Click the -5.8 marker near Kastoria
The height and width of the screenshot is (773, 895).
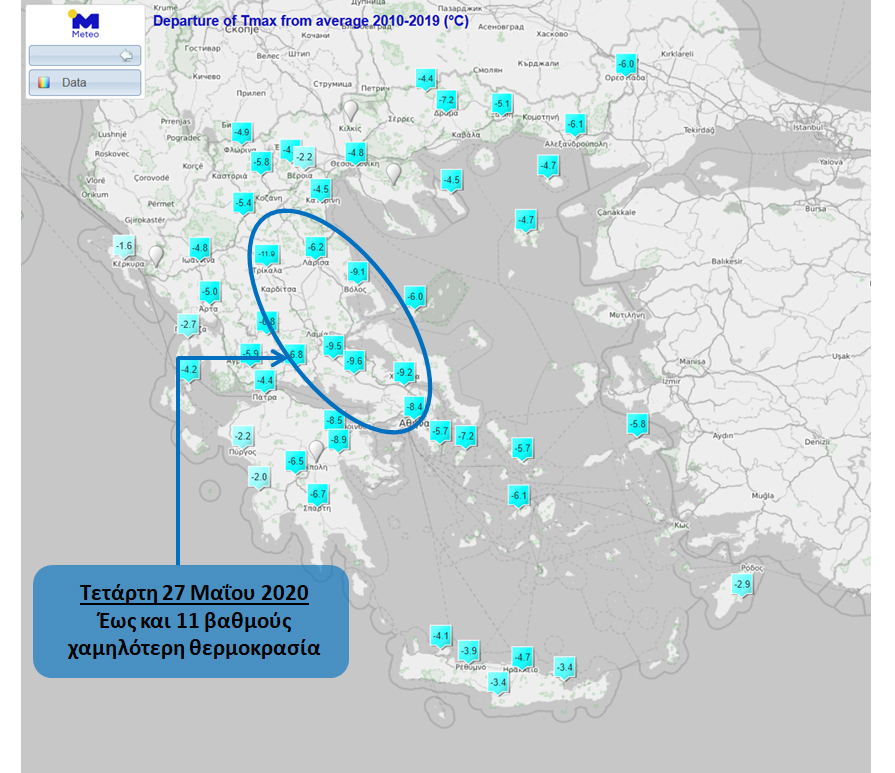261,163
